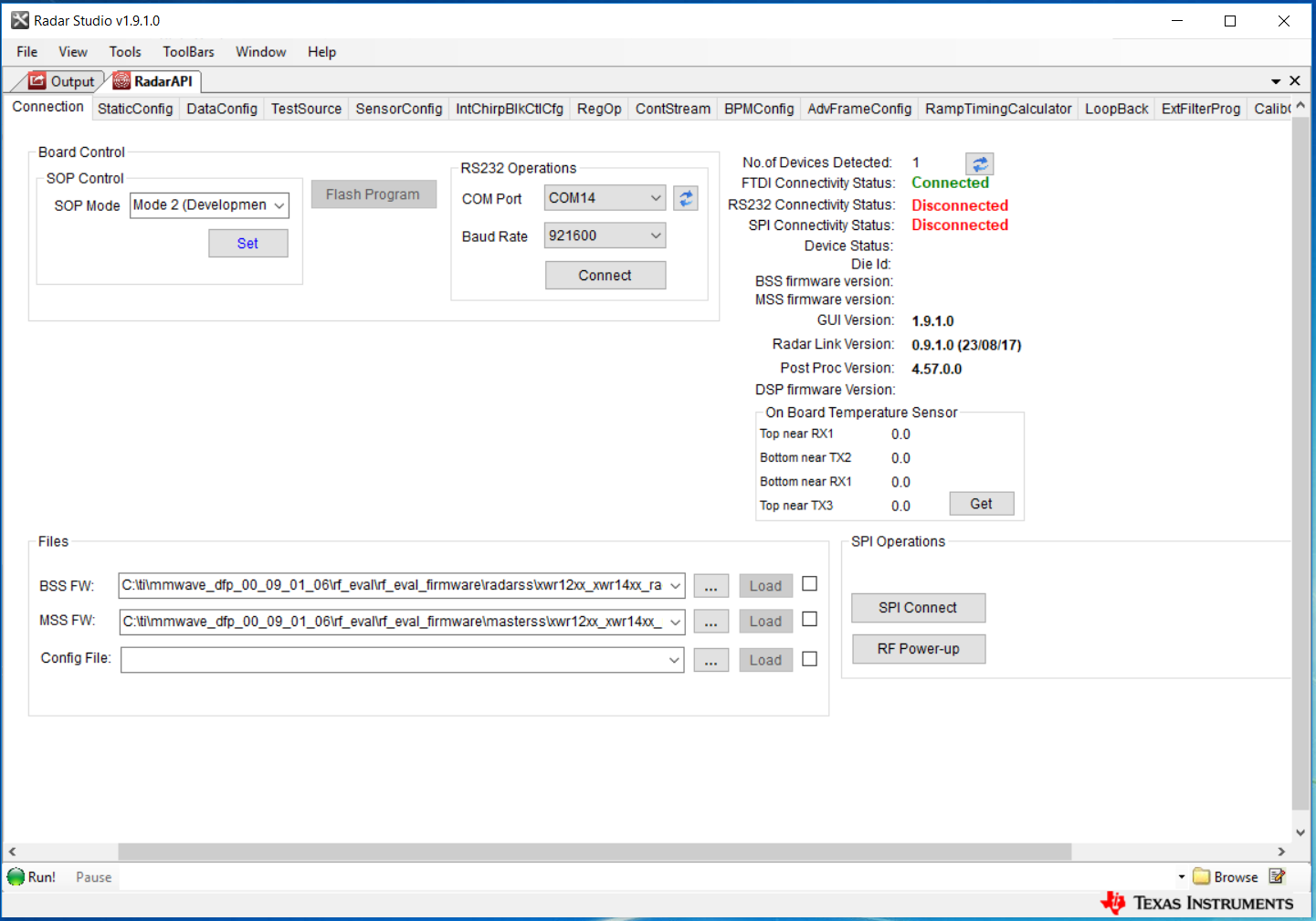The width and height of the screenshot is (1316, 921).
Task: Click the Texas Instruments logo
Action: 1196,903
